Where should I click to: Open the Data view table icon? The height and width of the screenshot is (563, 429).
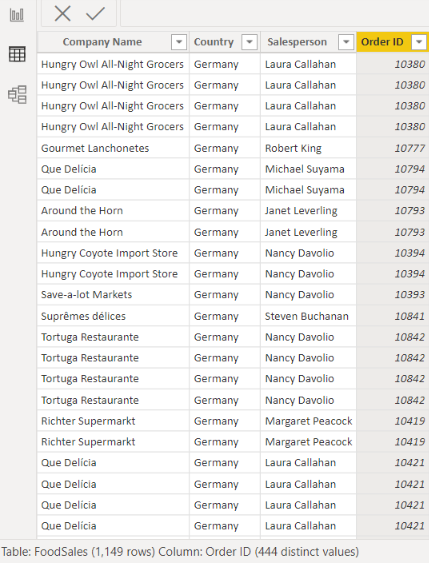tap(17, 54)
